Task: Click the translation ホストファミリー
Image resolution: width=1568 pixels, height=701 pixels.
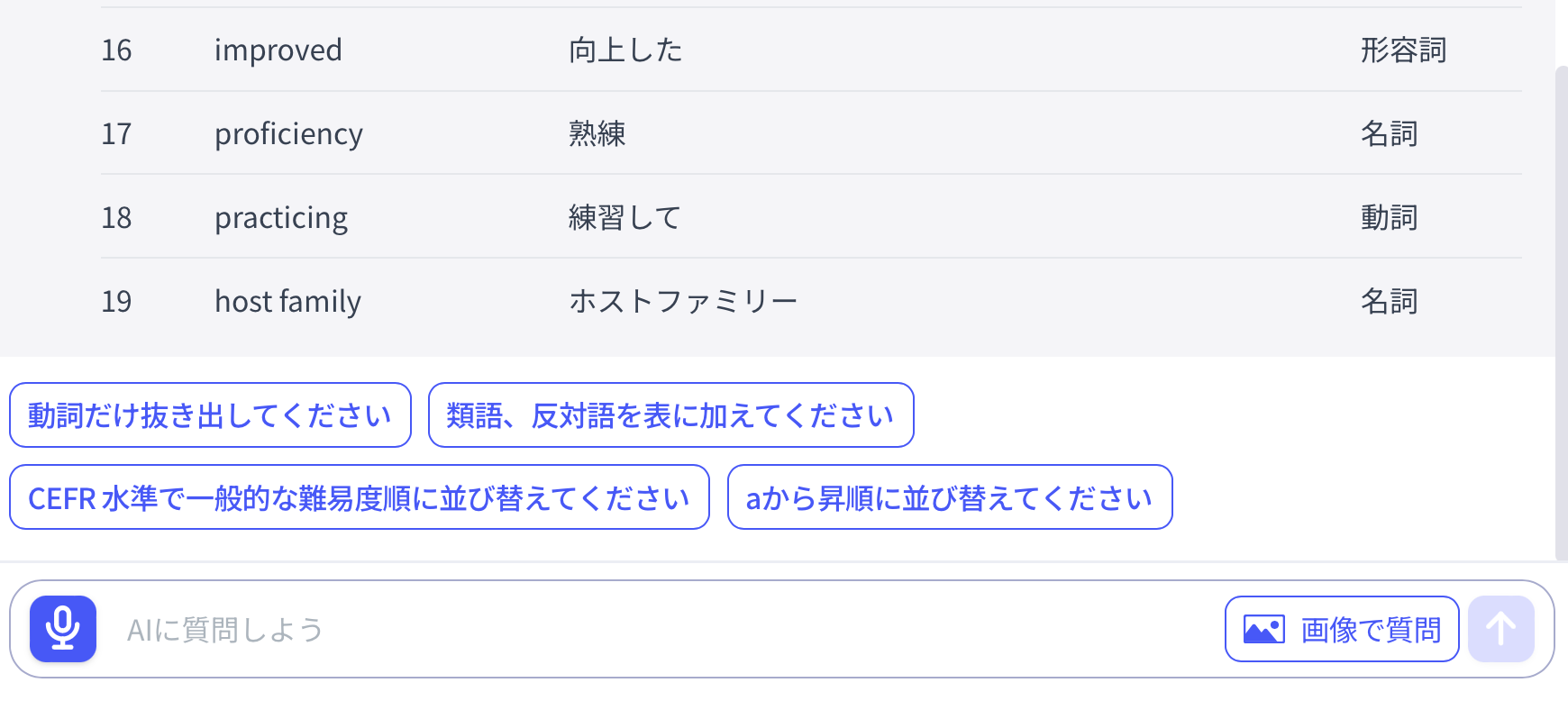Action: coord(682,301)
